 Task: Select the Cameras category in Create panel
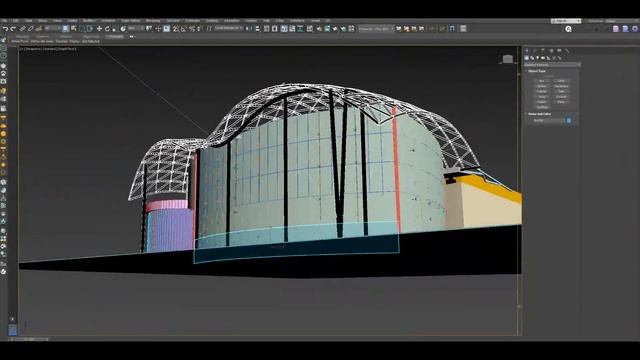543,58
